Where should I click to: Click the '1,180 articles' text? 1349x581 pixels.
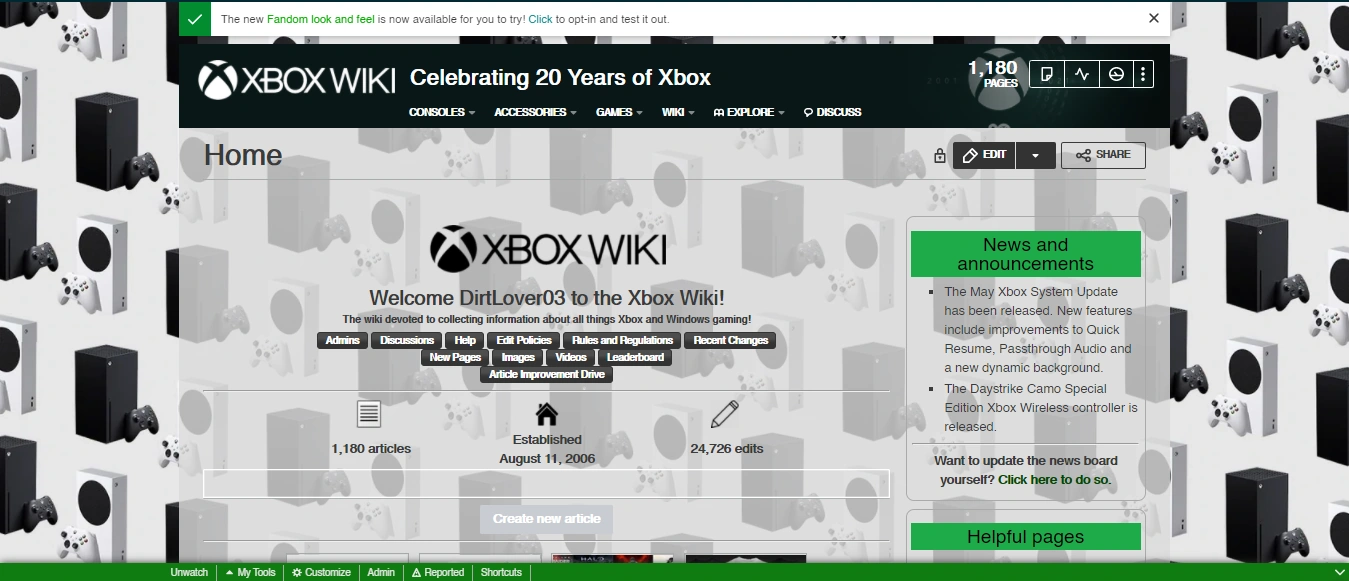371,449
